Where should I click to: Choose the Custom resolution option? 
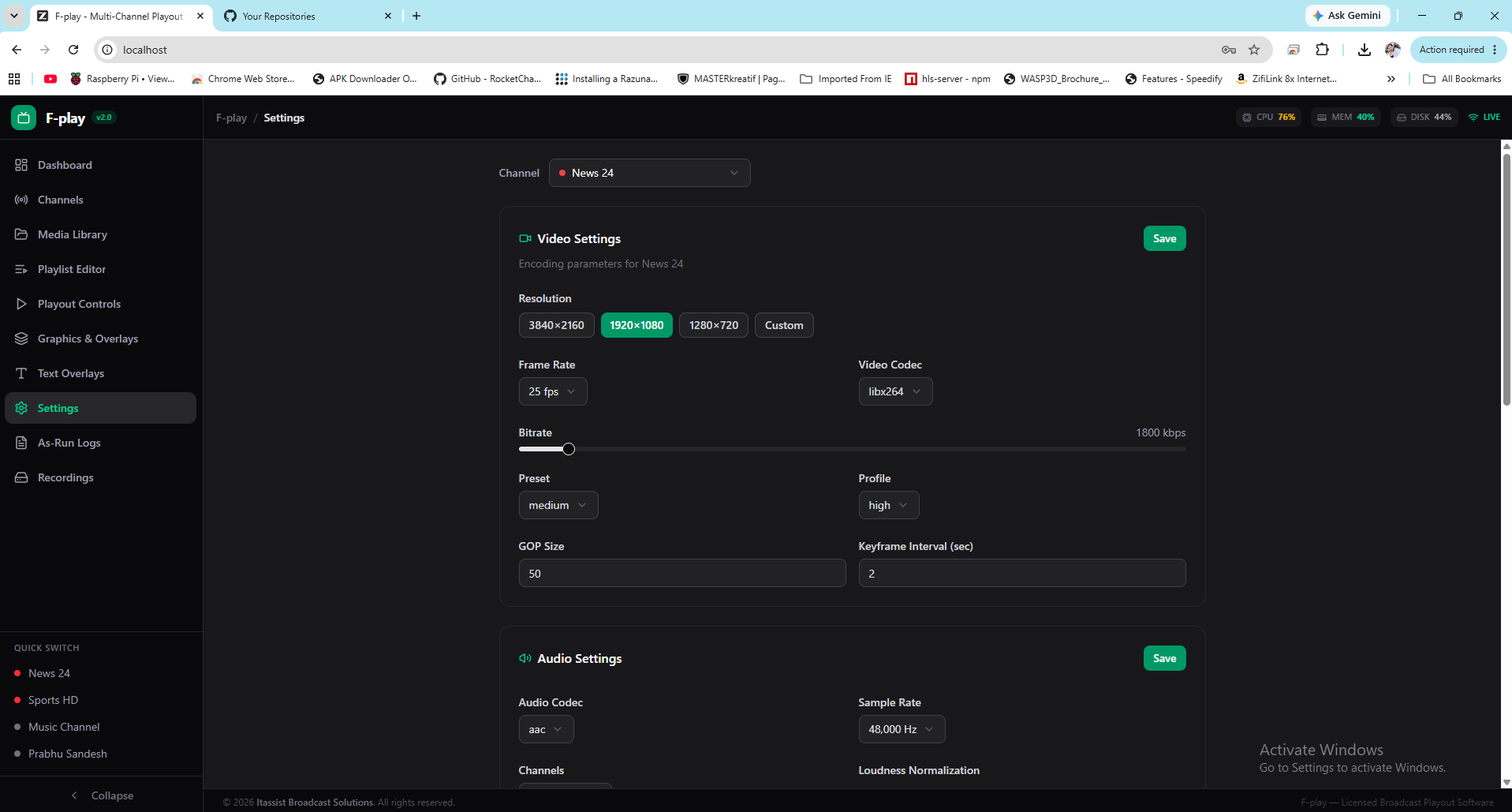click(x=784, y=325)
